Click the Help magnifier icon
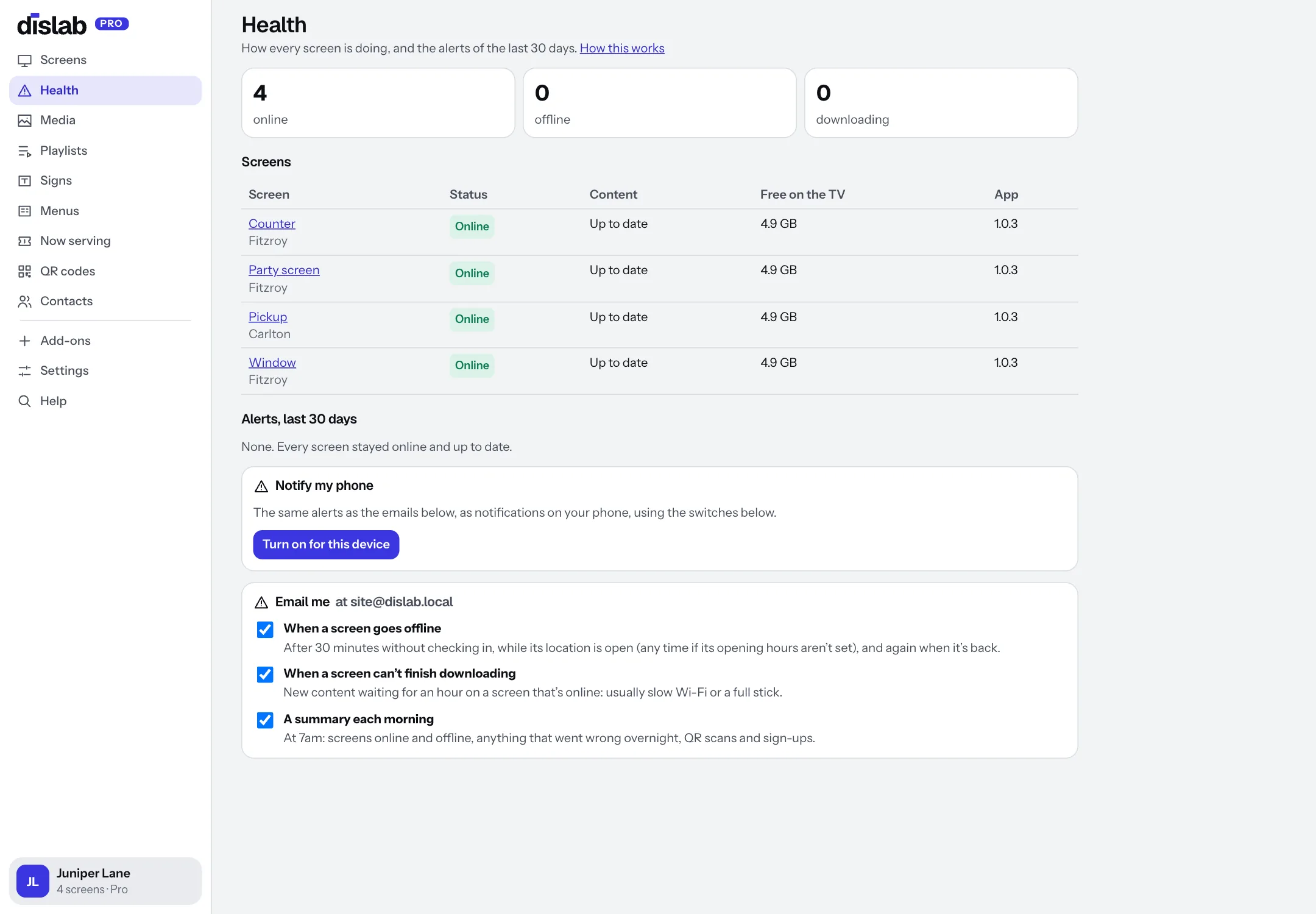The image size is (1316, 914). (24, 402)
